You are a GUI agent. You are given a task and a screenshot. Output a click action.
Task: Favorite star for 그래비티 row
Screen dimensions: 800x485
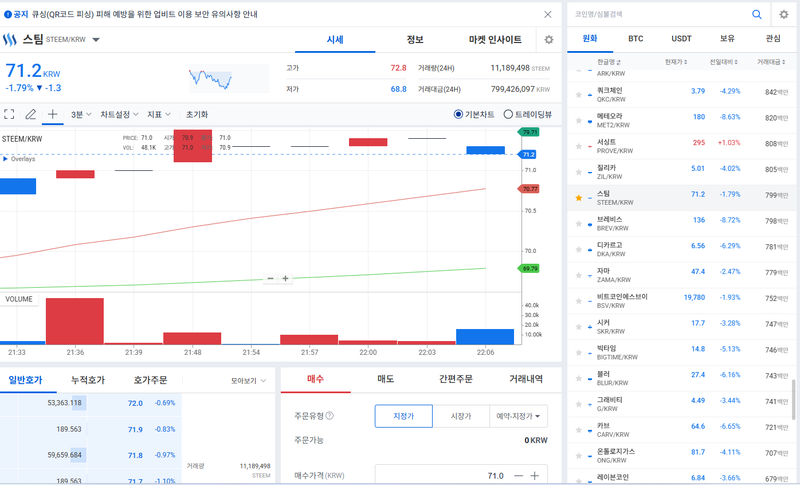click(x=579, y=404)
